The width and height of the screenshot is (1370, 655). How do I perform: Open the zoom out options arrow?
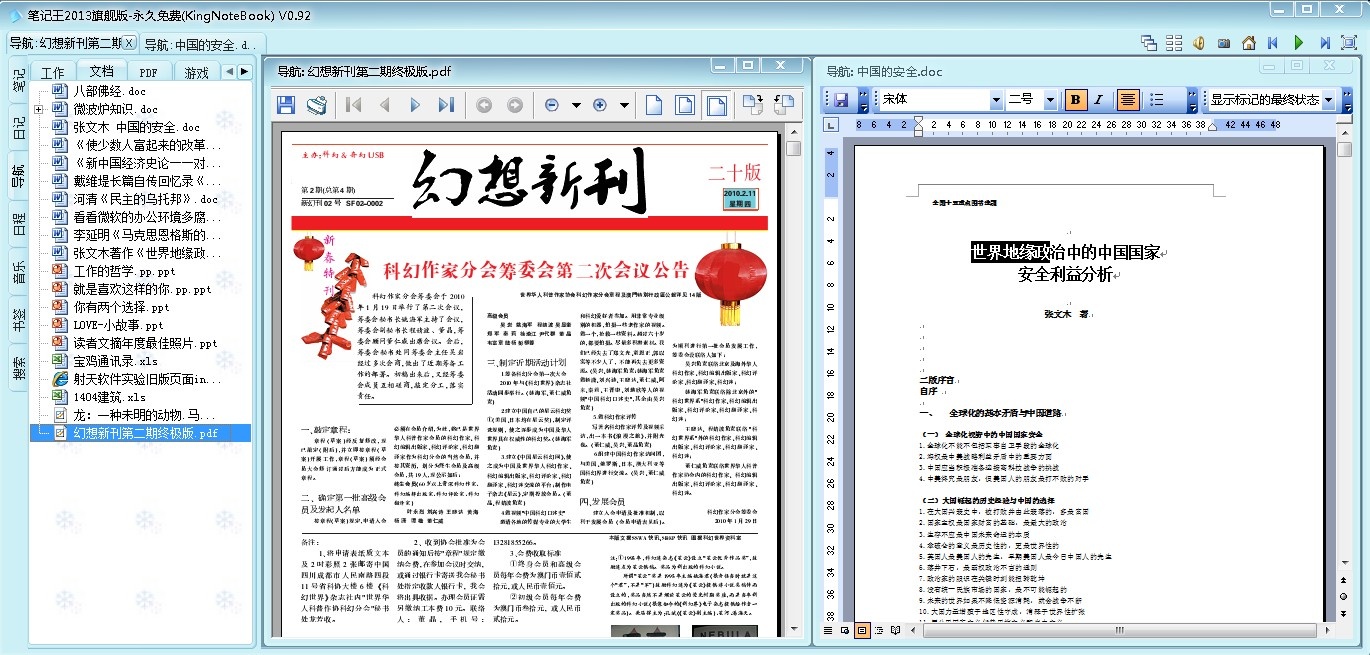[x=575, y=105]
